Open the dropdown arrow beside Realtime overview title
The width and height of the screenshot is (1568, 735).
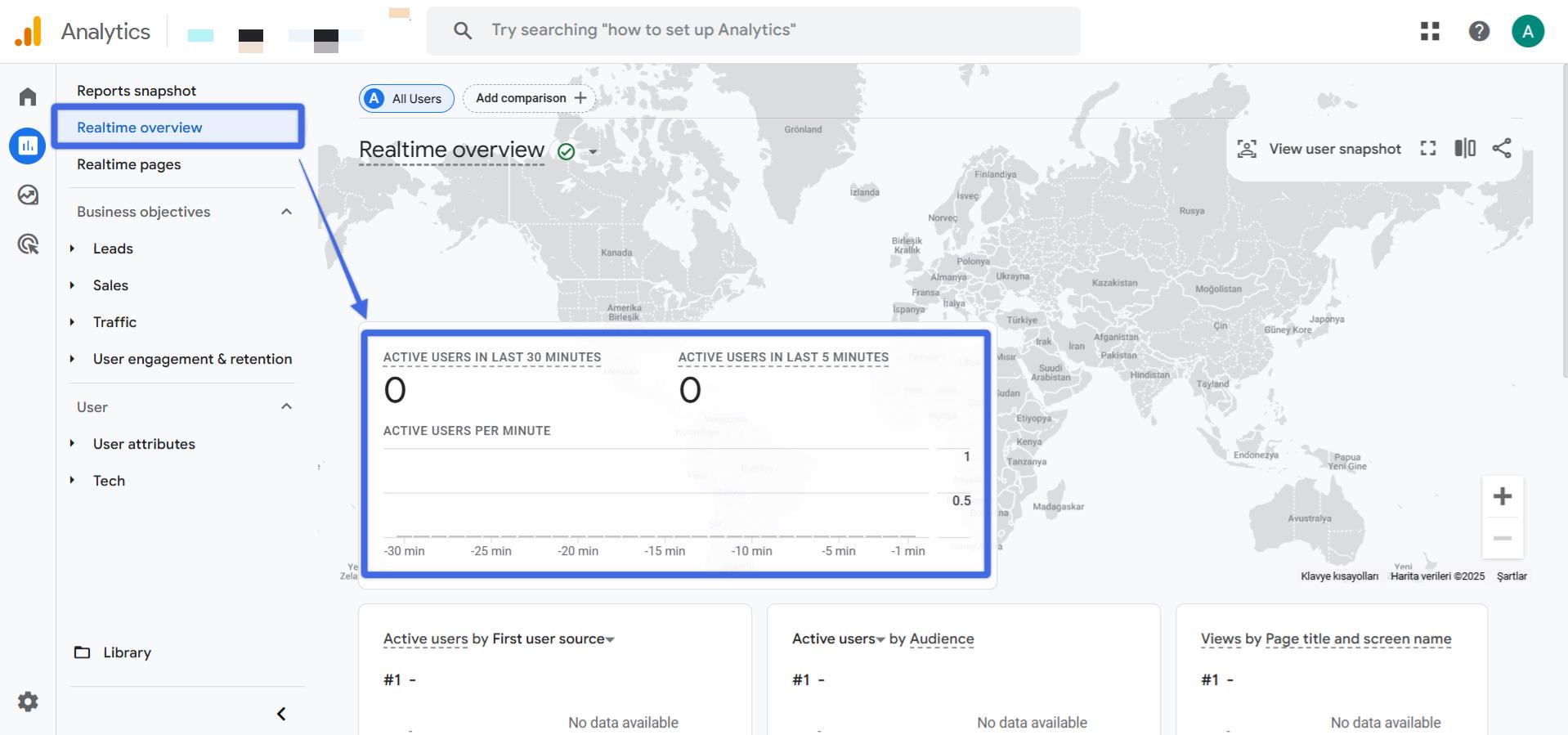click(x=593, y=152)
